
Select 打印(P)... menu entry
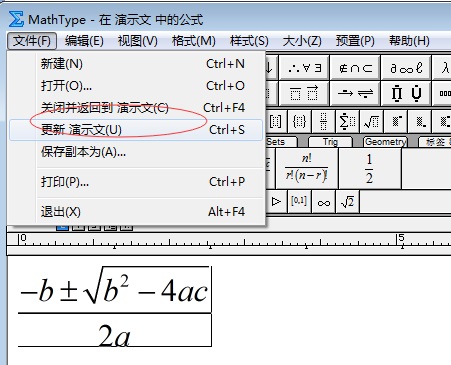click(137, 182)
